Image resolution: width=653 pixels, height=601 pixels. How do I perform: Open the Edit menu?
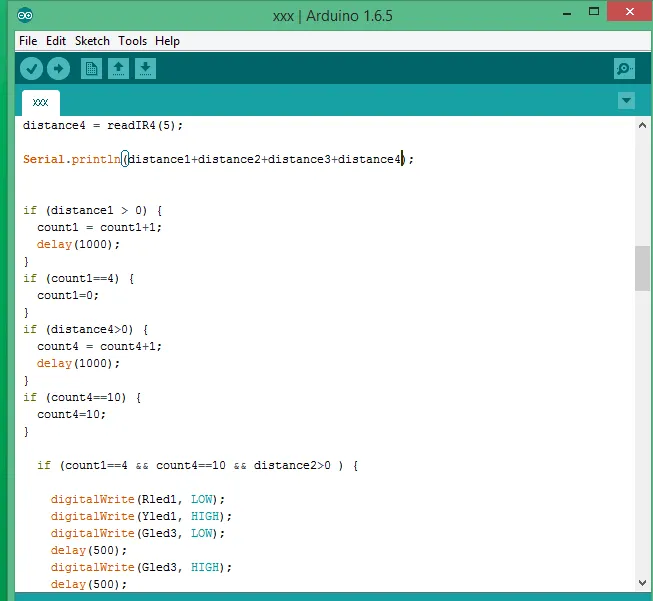click(x=56, y=41)
